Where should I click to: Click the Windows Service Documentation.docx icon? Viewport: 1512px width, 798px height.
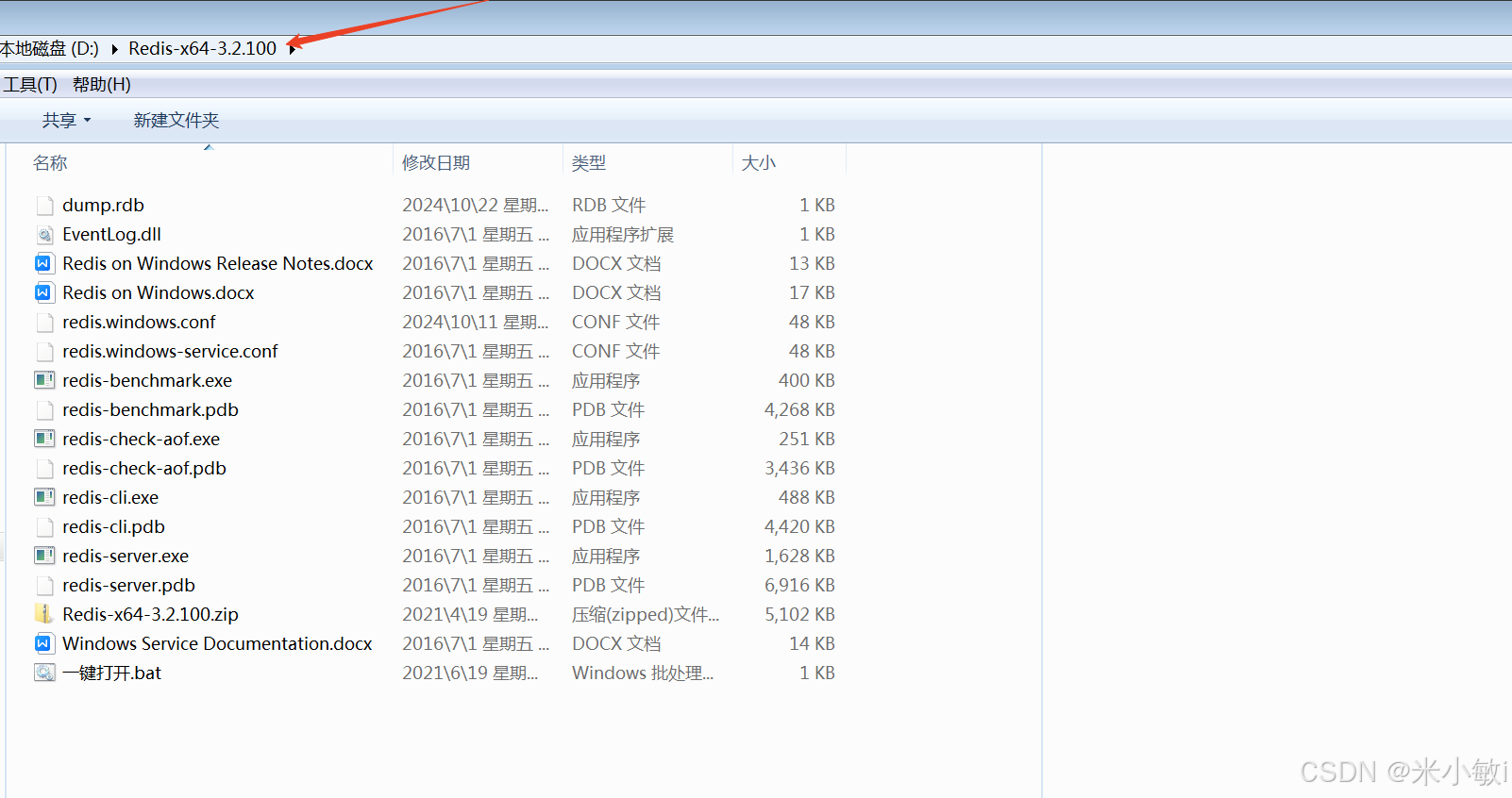point(43,644)
